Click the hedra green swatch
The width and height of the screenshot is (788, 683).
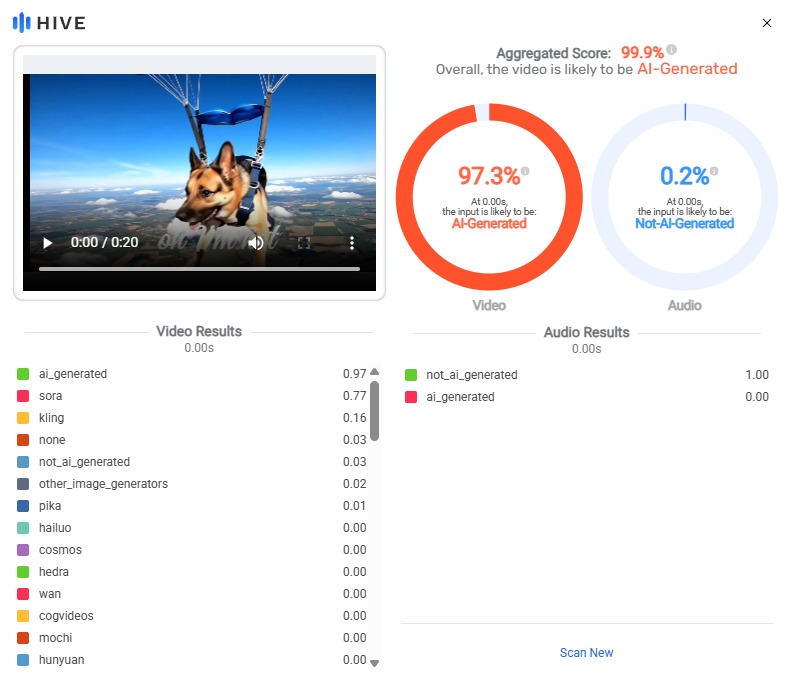[23, 572]
